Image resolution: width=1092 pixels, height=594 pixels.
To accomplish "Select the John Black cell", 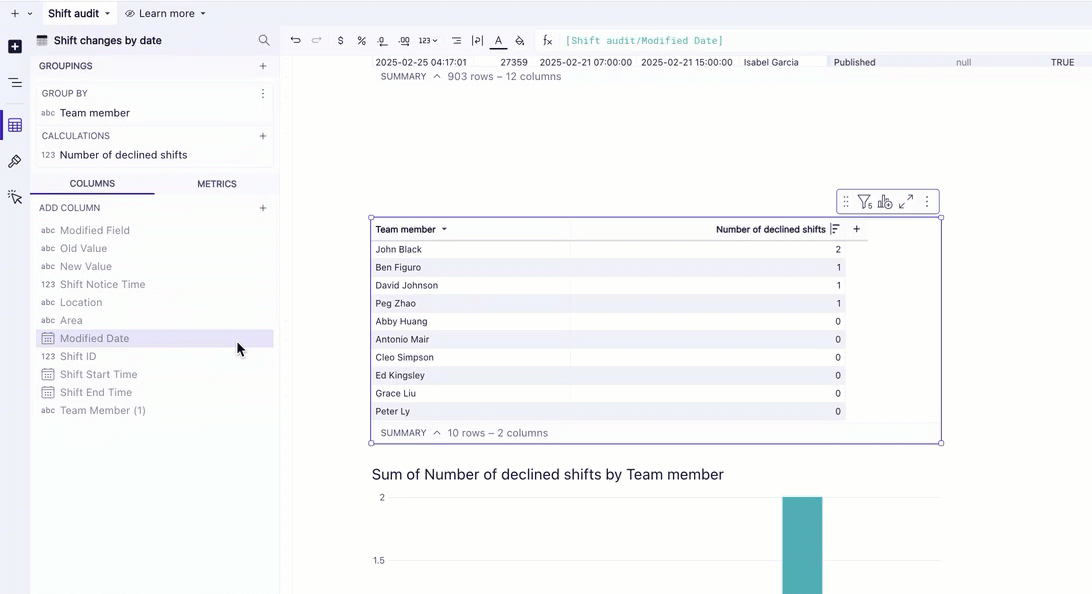I will tap(471, 249).
